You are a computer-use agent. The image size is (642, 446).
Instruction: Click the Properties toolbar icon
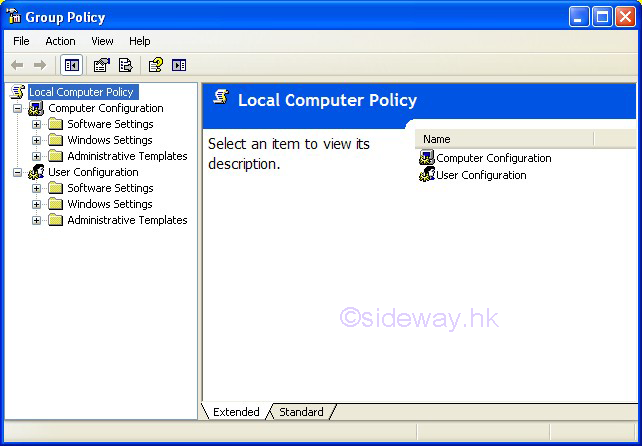pyautogui.click(x=101, y=65)
